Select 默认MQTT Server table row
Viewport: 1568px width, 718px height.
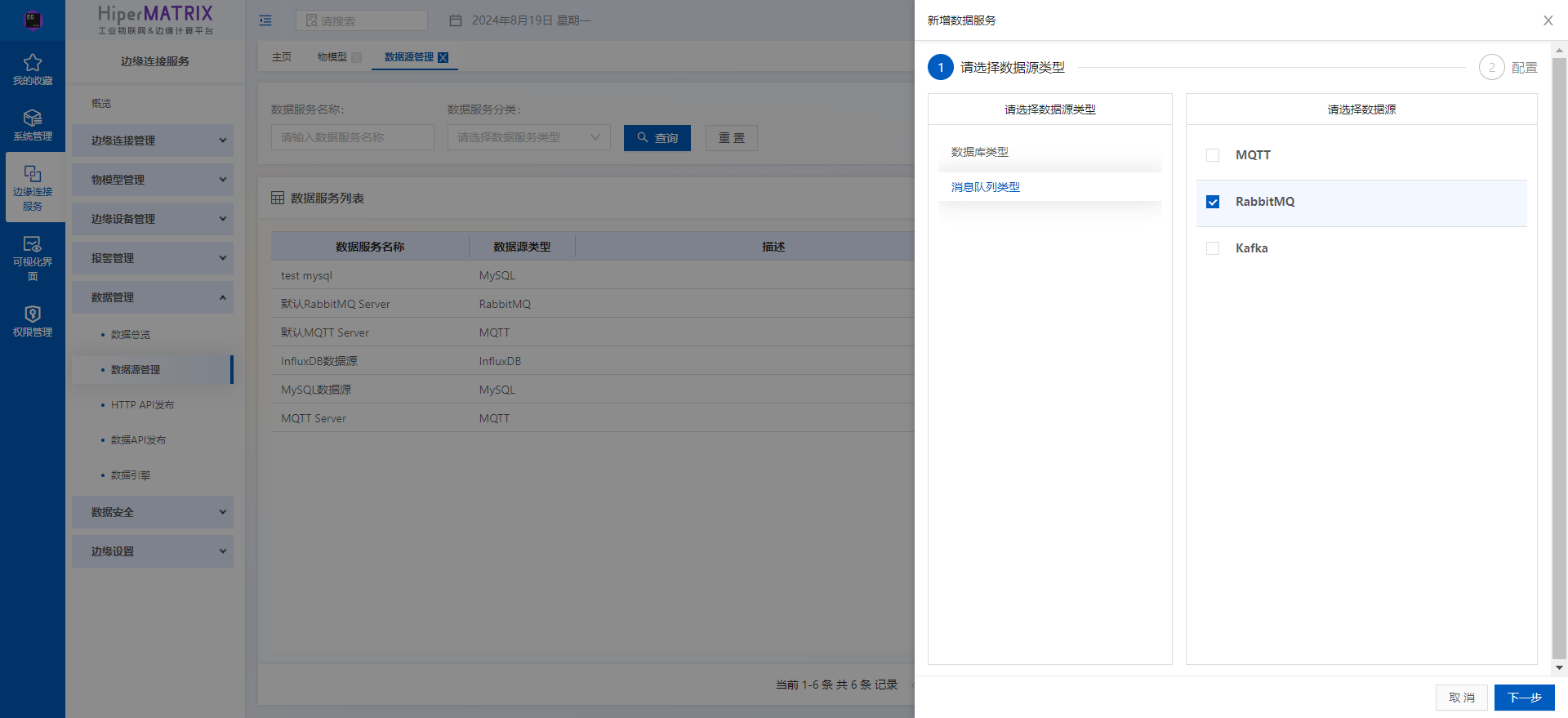click(593, 332)
